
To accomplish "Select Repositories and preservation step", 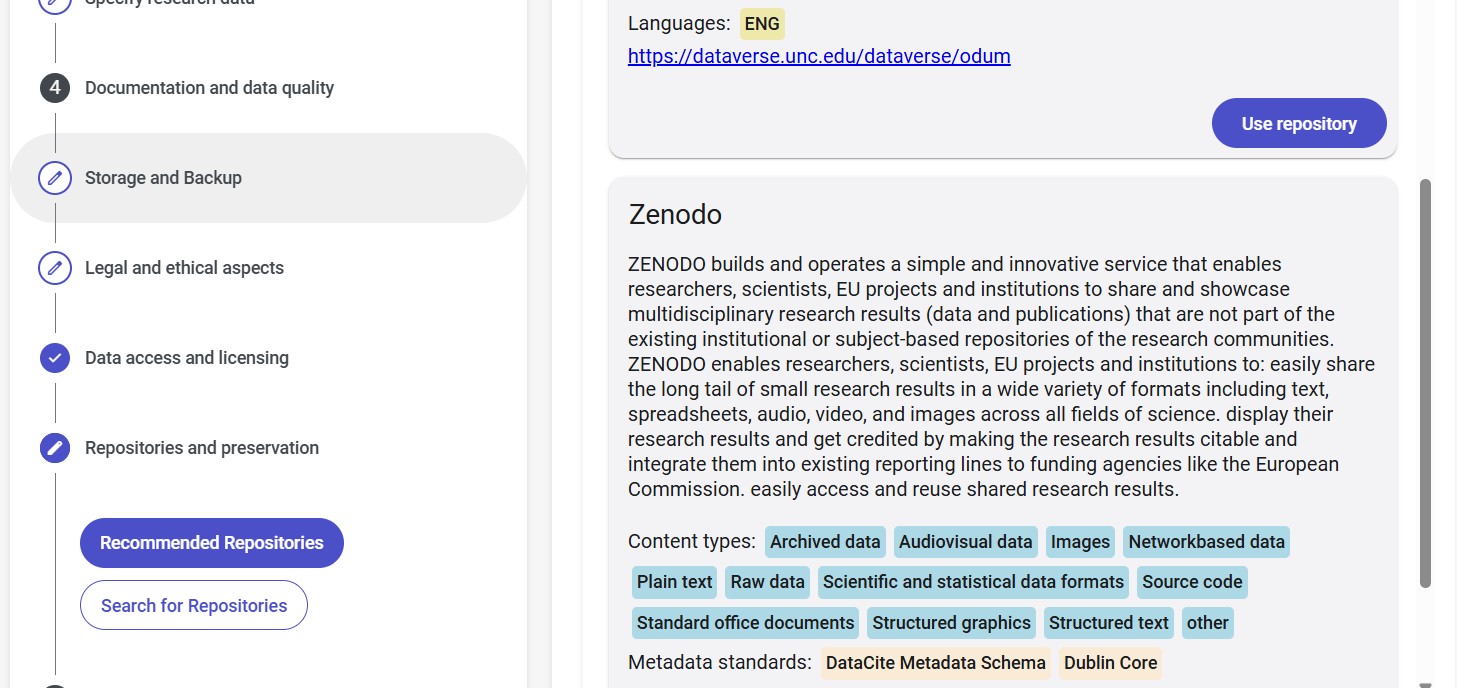I will coord(202,448).
